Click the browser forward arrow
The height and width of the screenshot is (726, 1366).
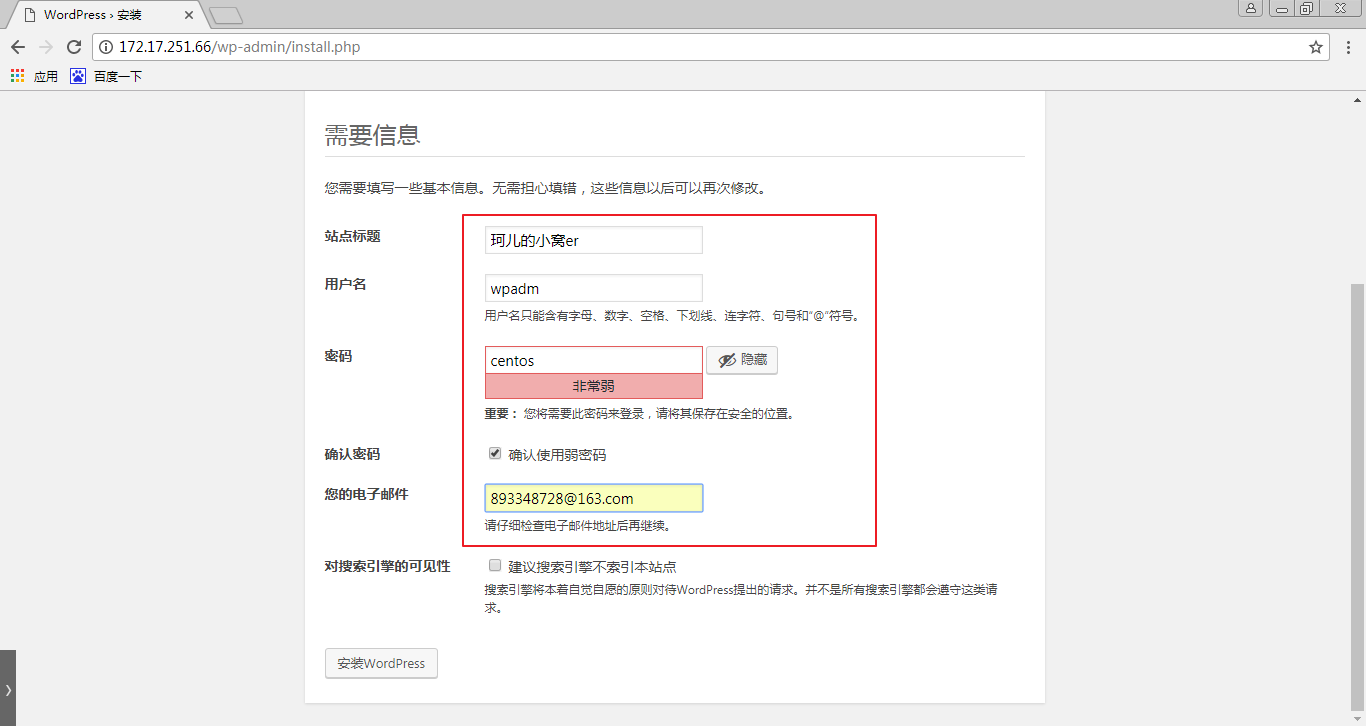click(46, 47)
